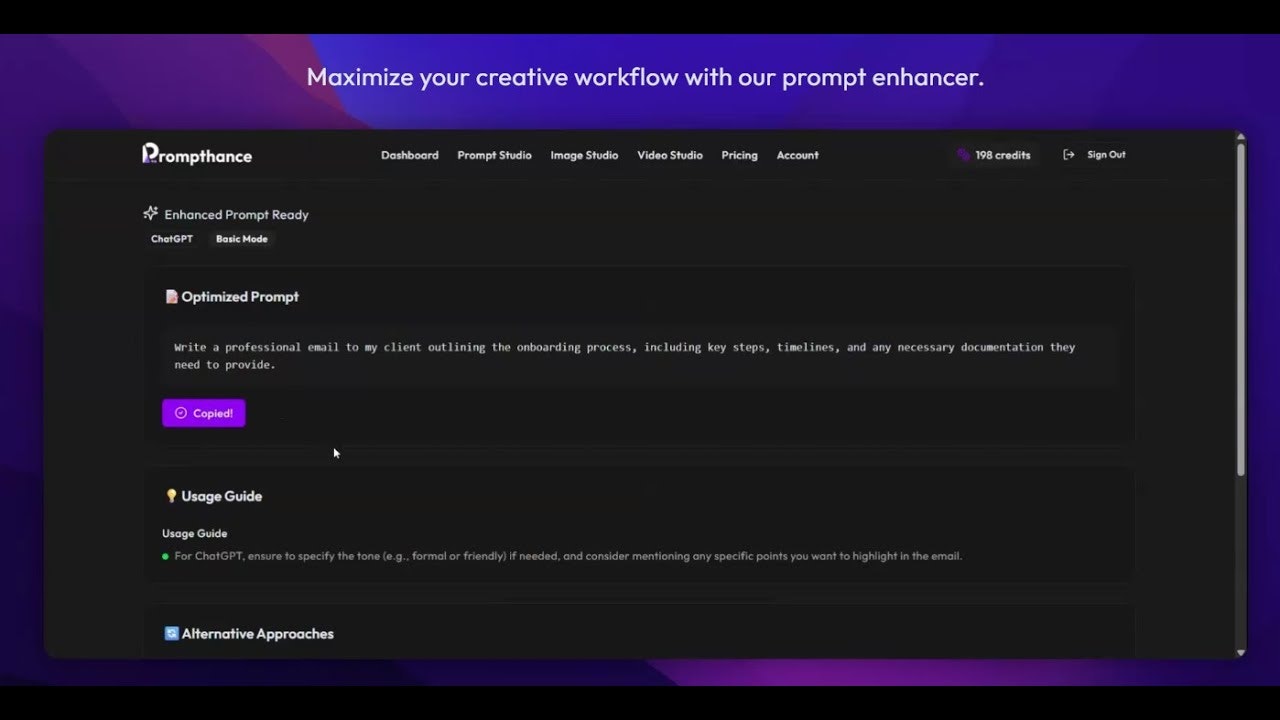
Task: Open the Dashboard page
Action: click(x=410, y=155)
